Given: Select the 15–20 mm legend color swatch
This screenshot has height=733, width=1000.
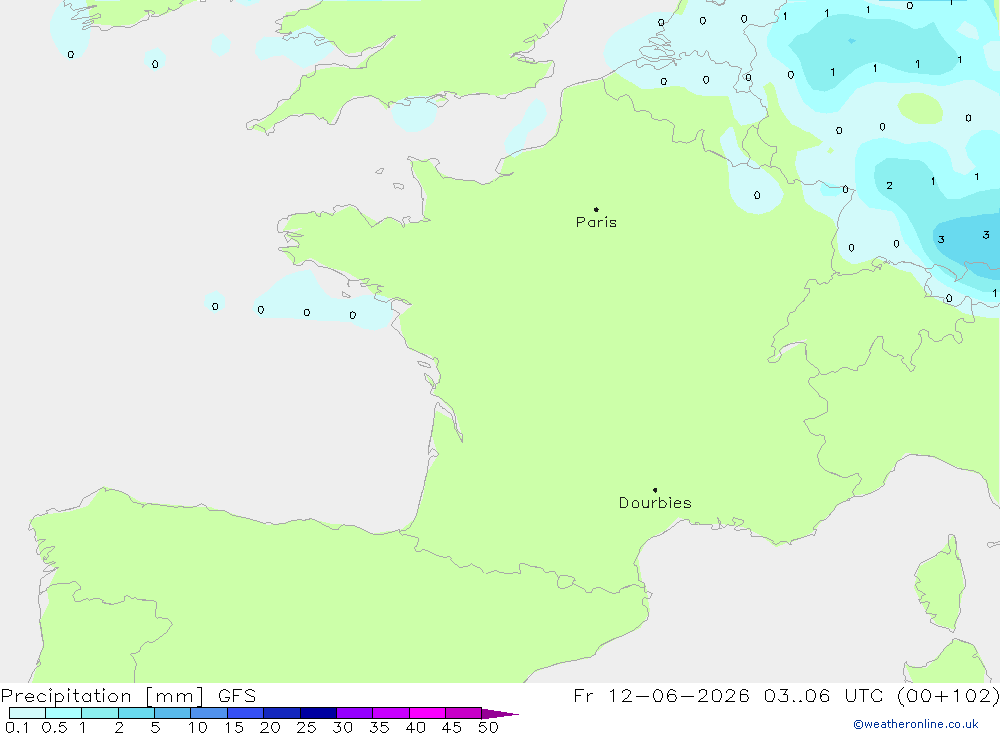Looking at the screenshot, I should coord(246,713).
